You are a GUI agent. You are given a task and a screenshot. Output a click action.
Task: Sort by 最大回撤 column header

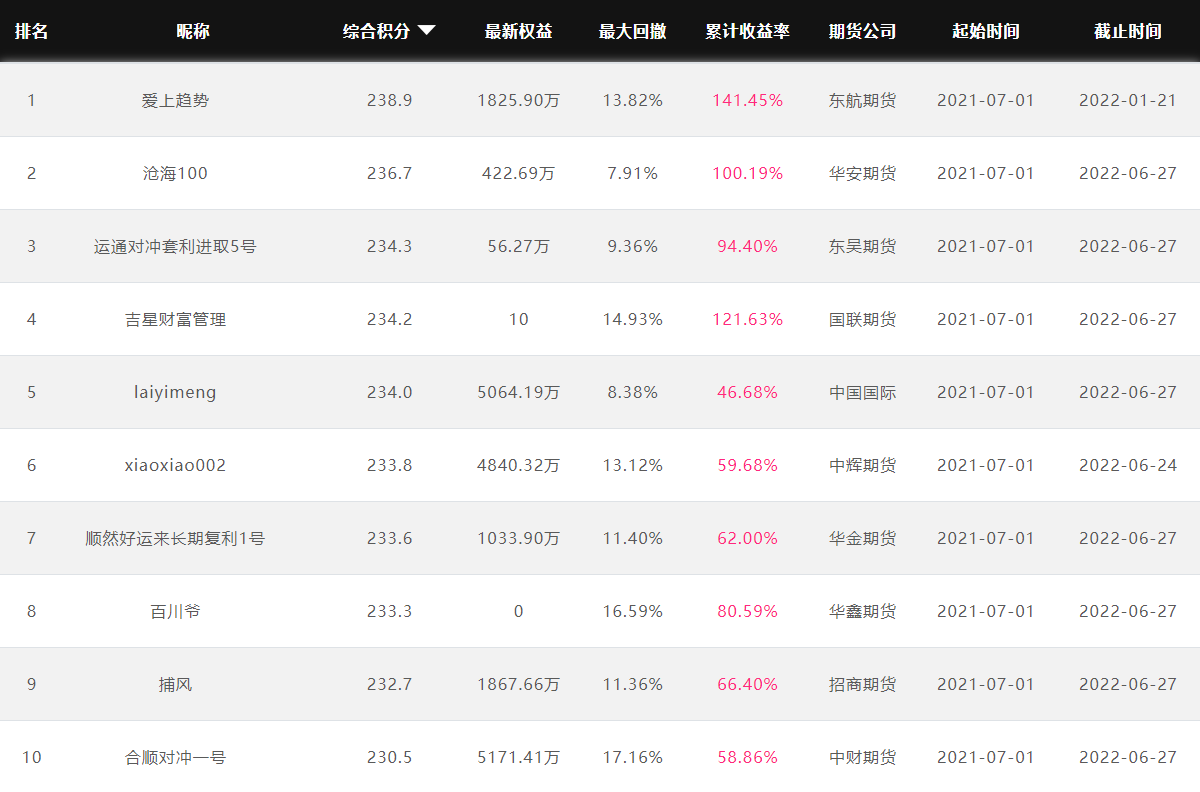point(633,31)
